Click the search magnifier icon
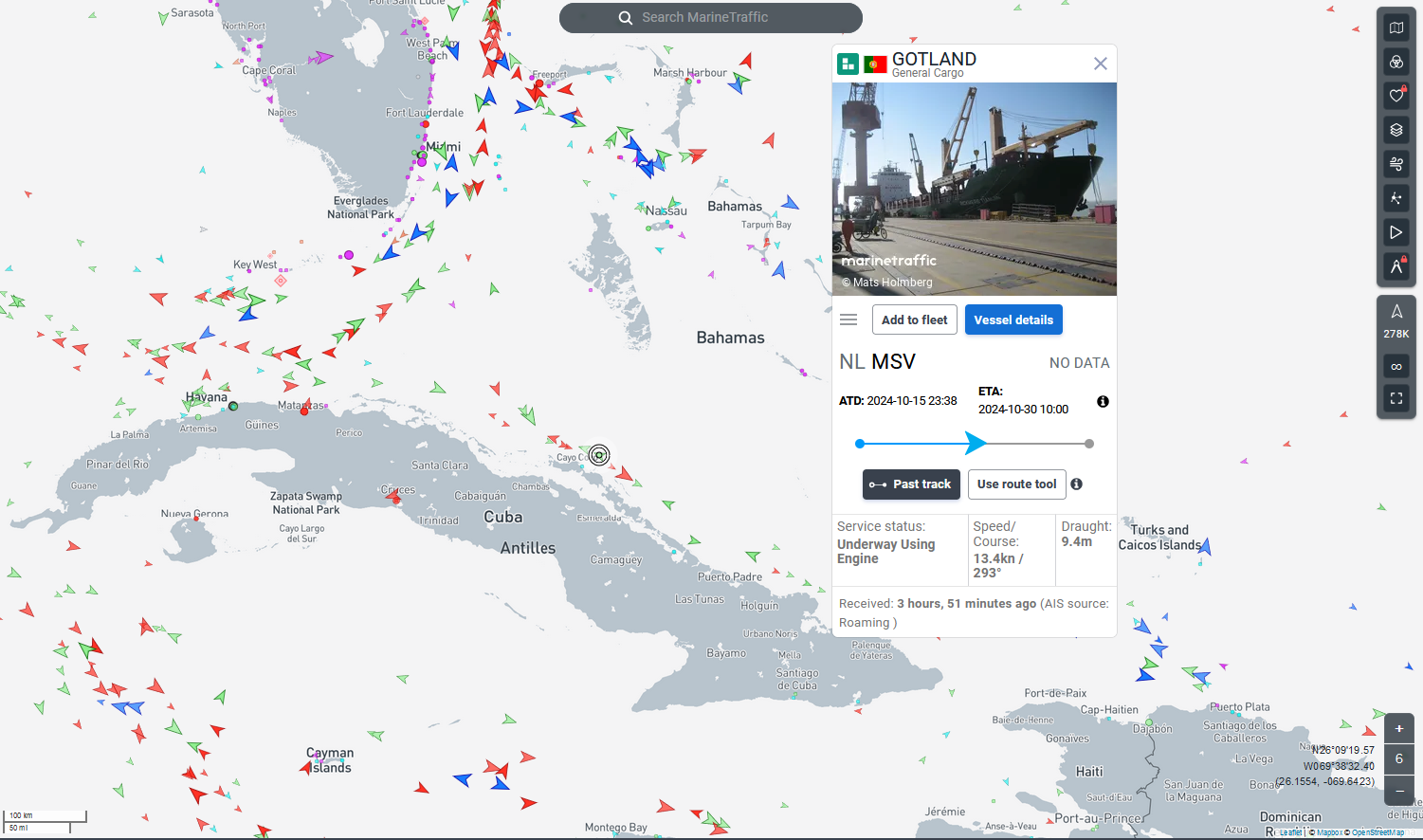1423x840 pixels. tap(626, 18)
